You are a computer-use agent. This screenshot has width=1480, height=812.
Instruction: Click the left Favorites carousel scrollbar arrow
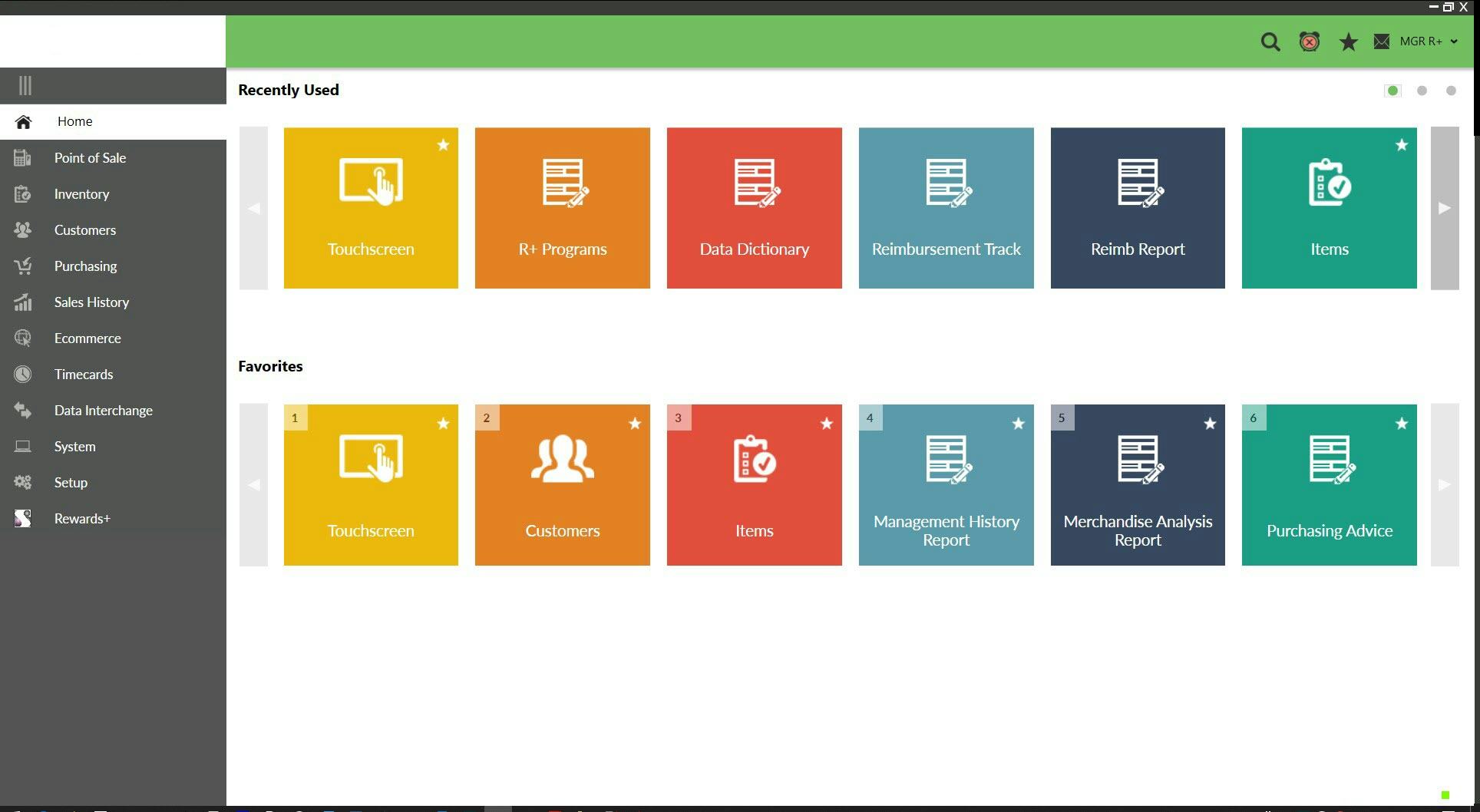(x=253, y=484)
